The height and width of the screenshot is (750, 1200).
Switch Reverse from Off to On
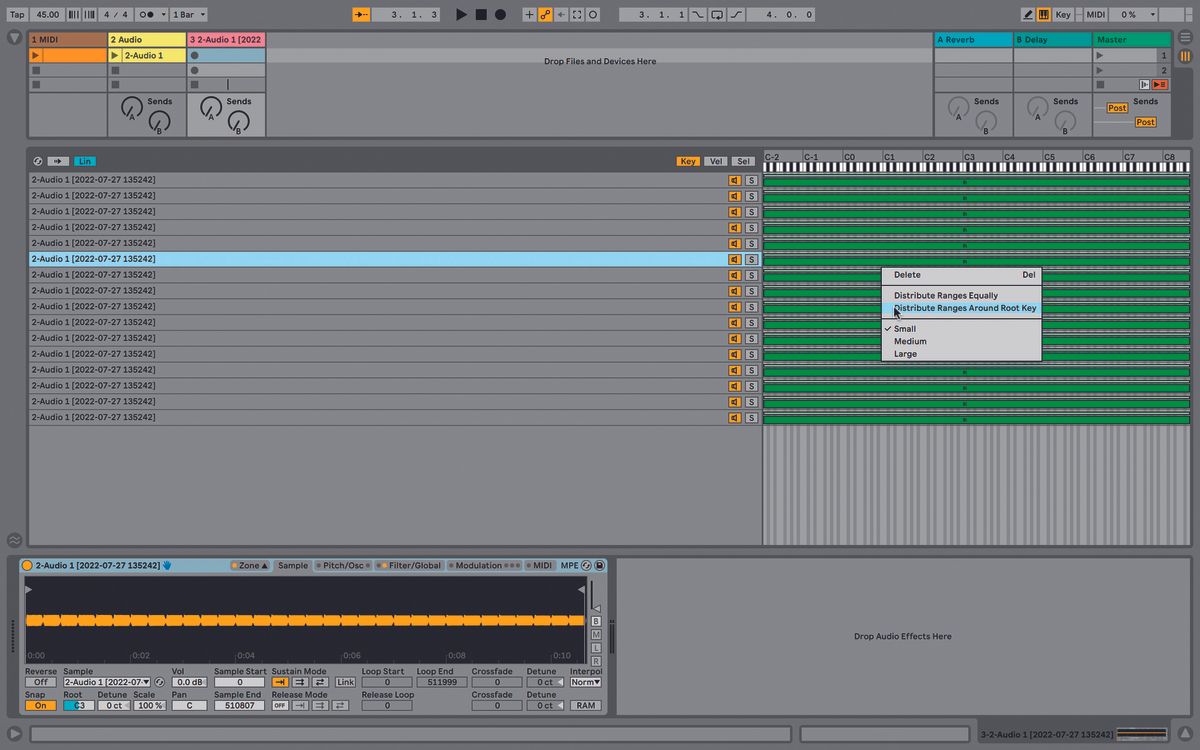click(40, 682)
